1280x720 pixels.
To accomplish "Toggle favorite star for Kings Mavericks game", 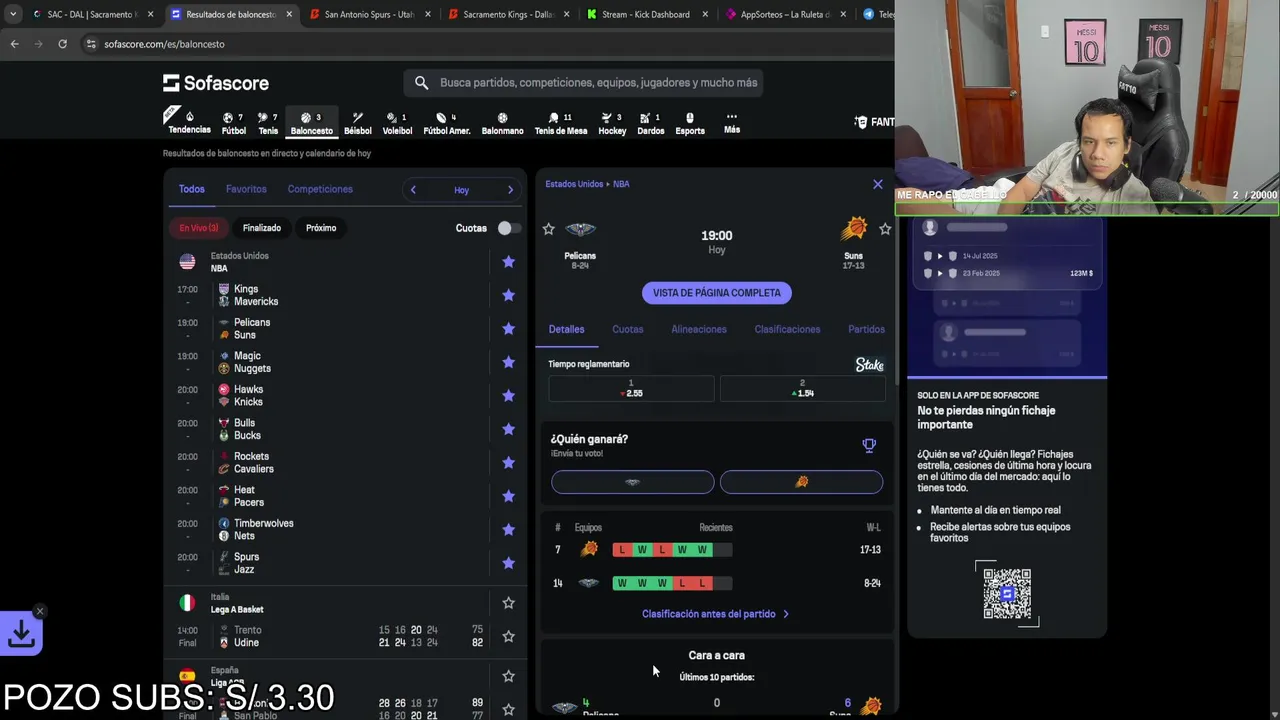I will point(508,295).
